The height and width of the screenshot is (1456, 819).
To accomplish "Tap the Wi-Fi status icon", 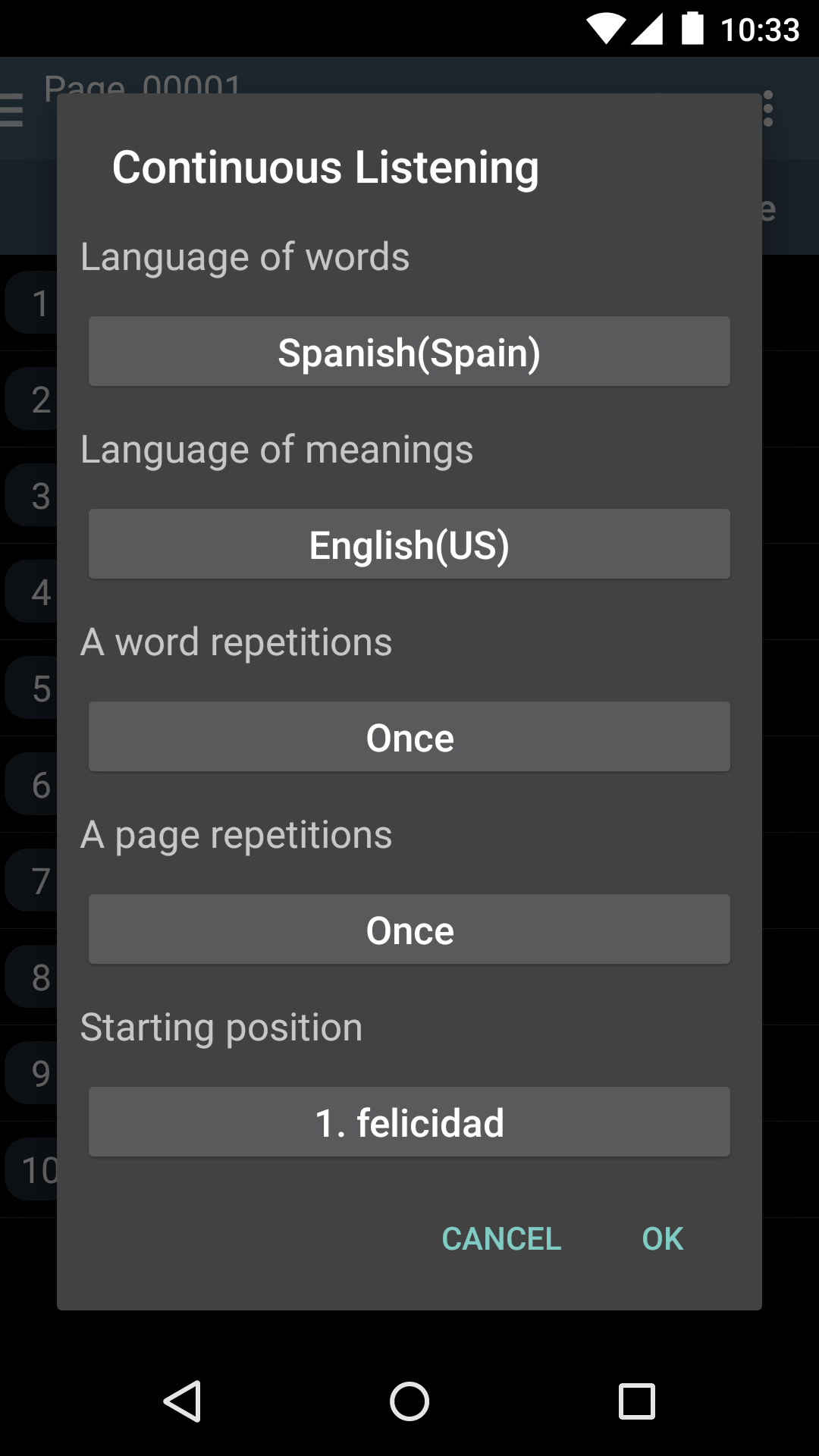I will [x=605, y=29].
